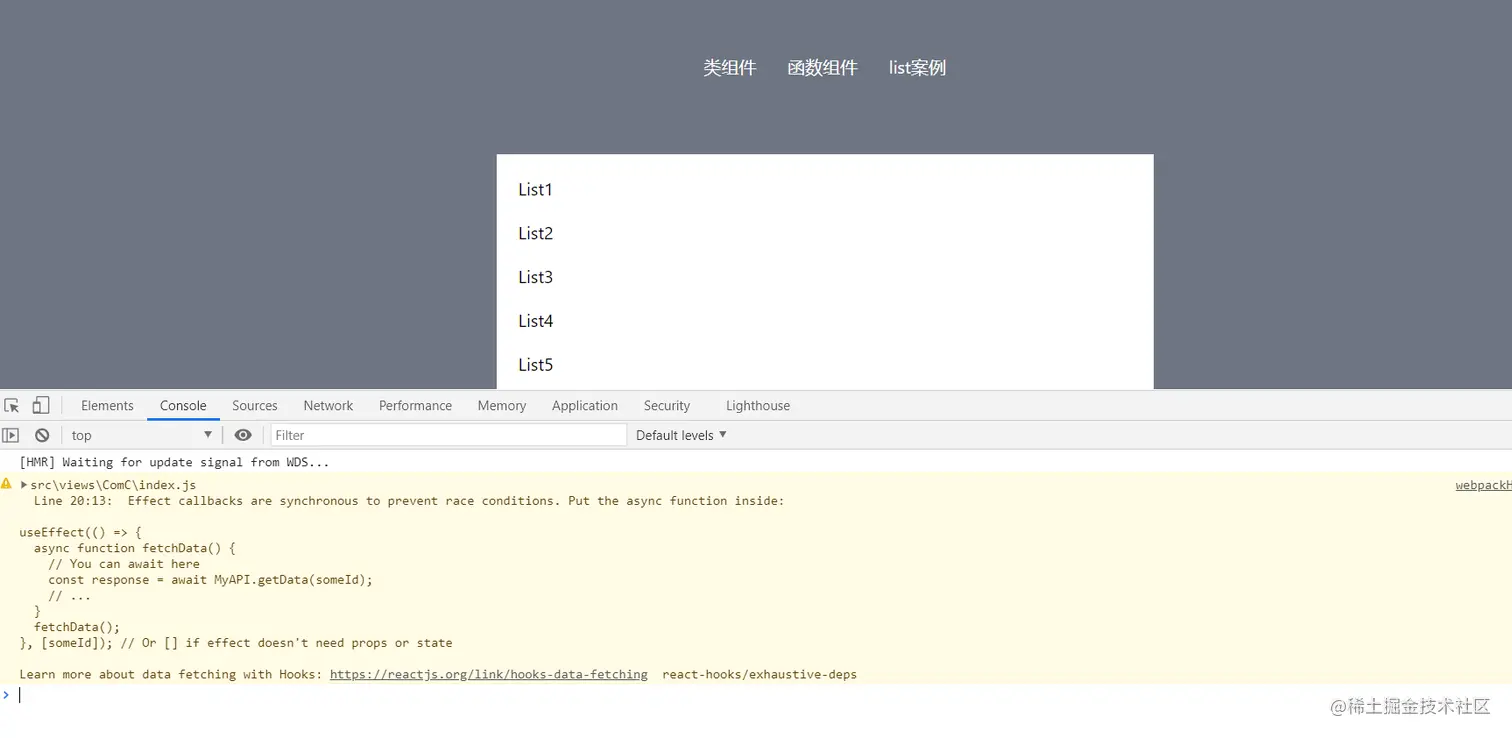Open the Performance tab
The height and width of the screenshot is (738, 1512).
[415, 405]
